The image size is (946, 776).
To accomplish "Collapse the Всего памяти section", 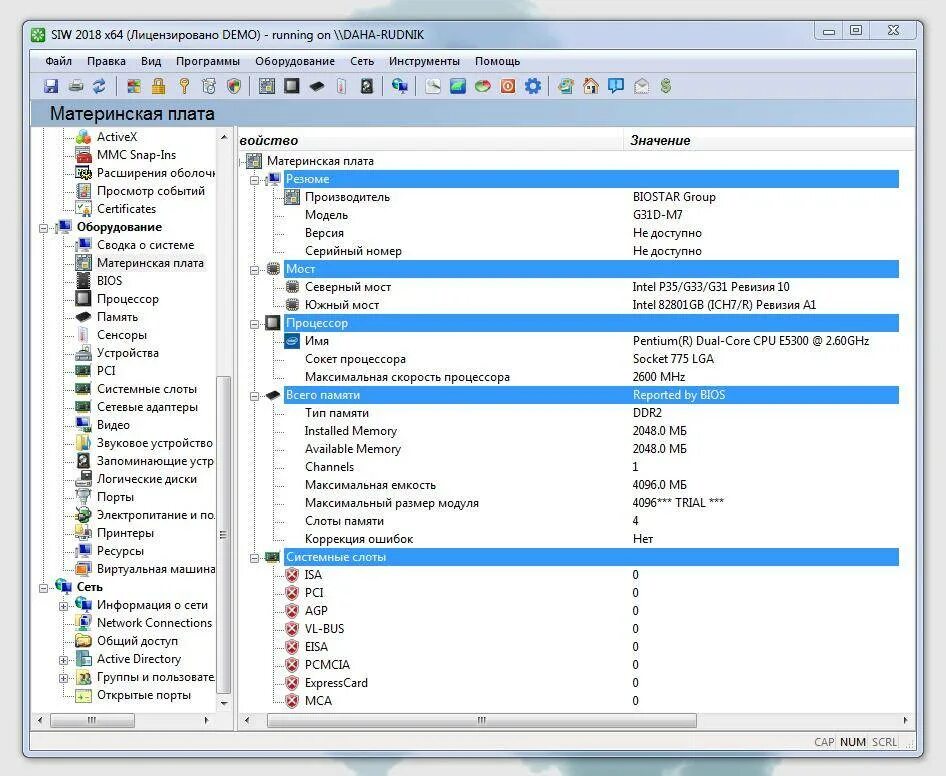I will click(x=255, y=396).
